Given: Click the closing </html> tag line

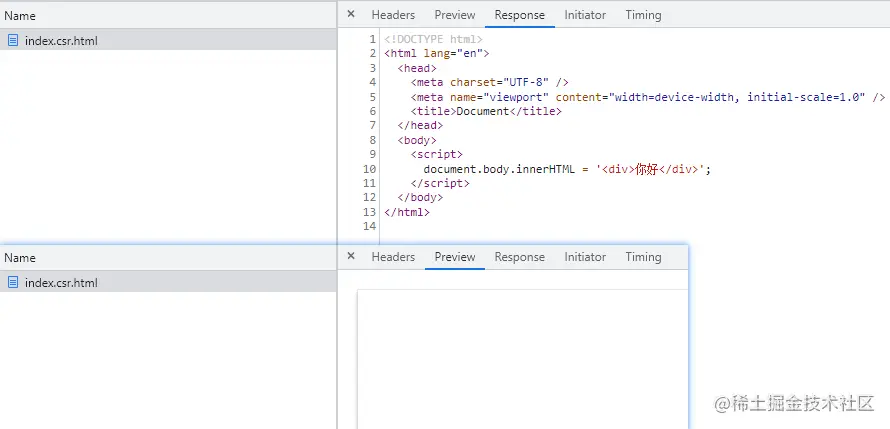Looking at the screenshot, I should (x=406, y=212).
